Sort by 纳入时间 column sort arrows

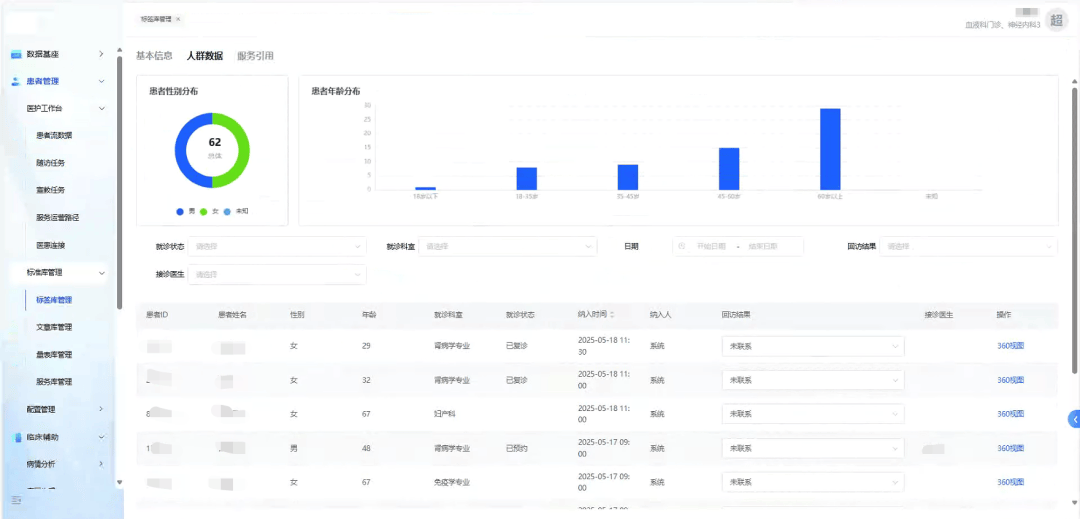[x=627, y=314]
